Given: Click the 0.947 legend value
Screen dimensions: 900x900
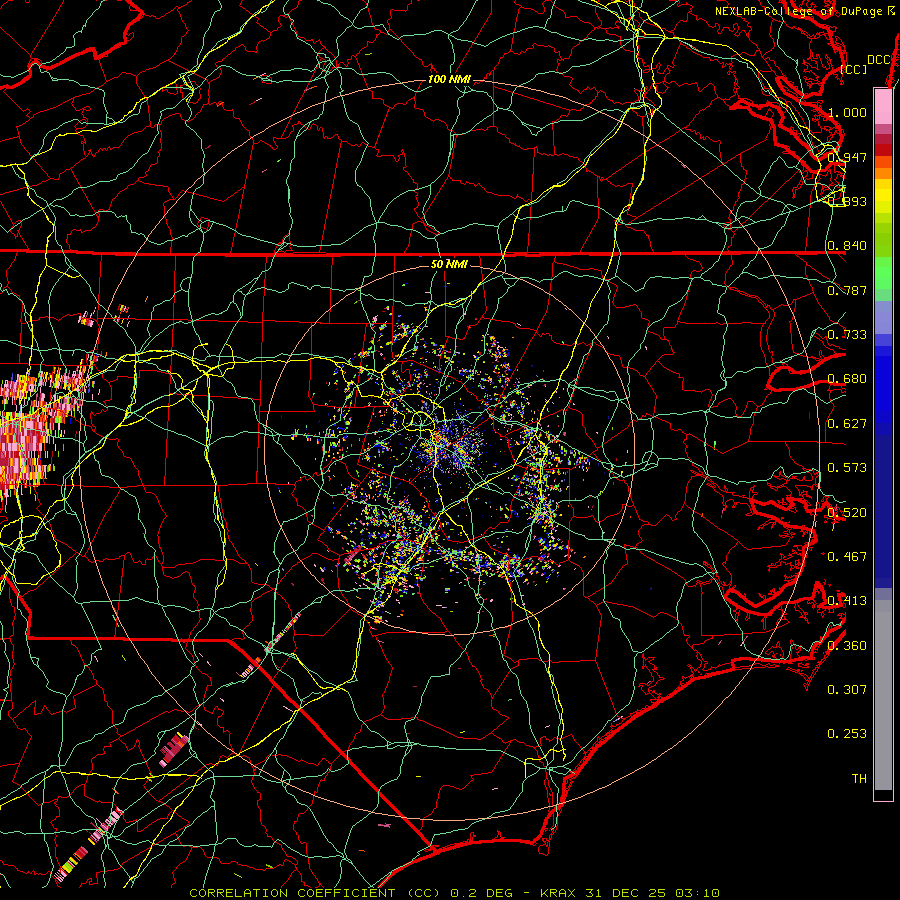Looking at the screenshot, I should click(x=847, y=157).
